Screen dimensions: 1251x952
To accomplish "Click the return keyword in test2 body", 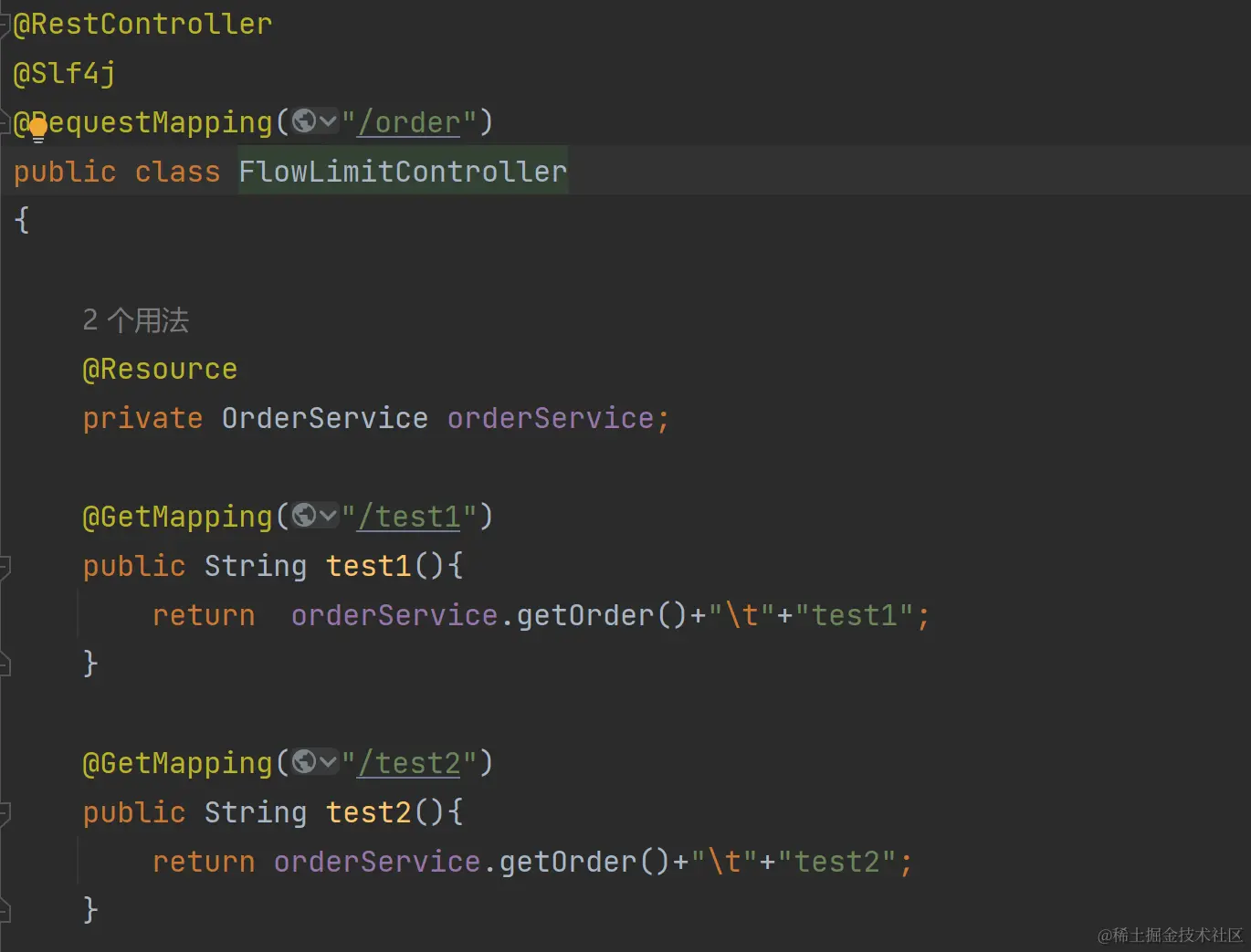I will tap(204, 862).
